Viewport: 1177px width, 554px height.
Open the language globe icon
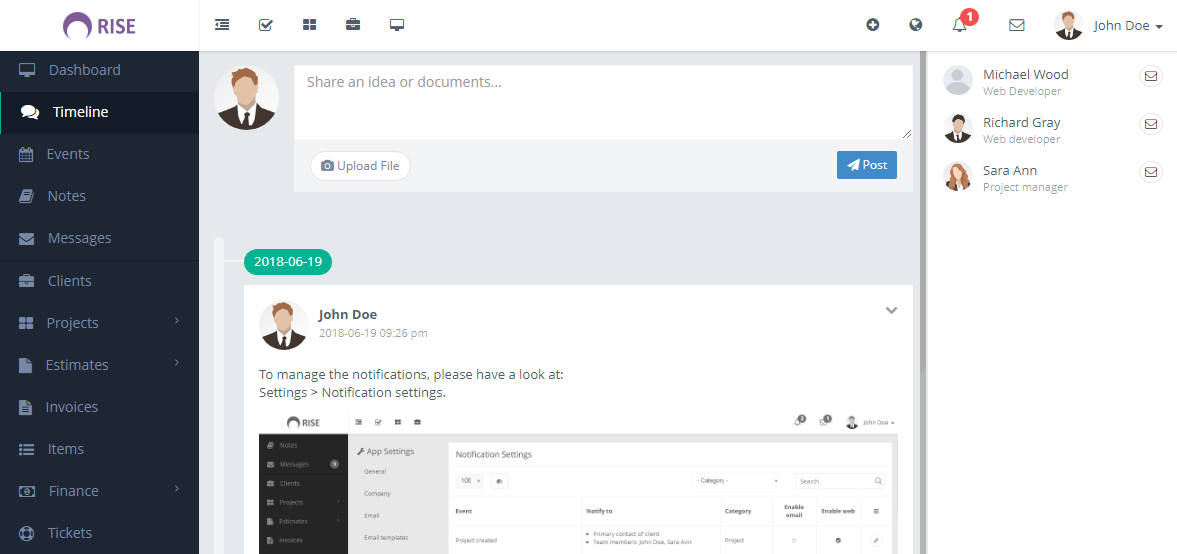coord(916,25)
